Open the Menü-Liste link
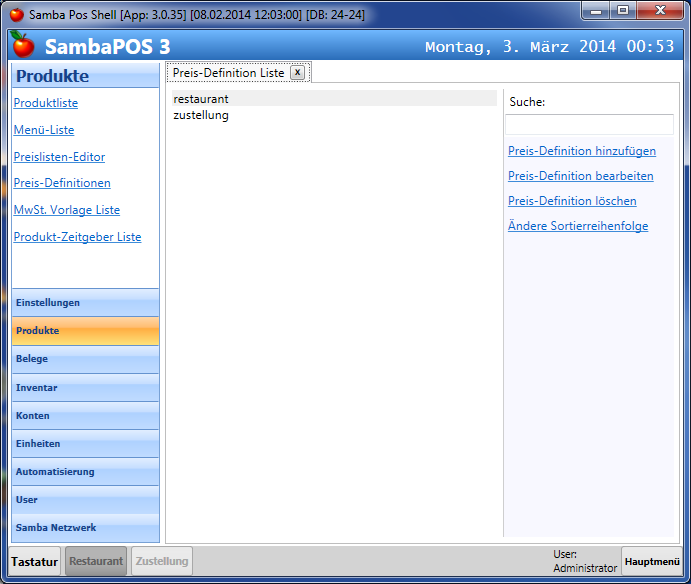691x584 pixels. 44,130
